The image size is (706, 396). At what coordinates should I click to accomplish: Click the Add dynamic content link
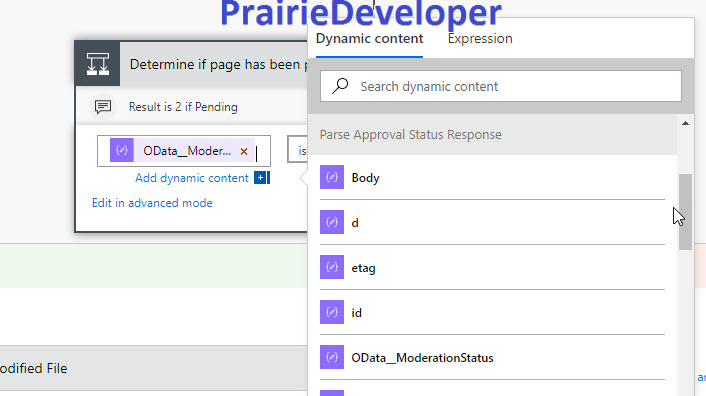click(192, 178)
